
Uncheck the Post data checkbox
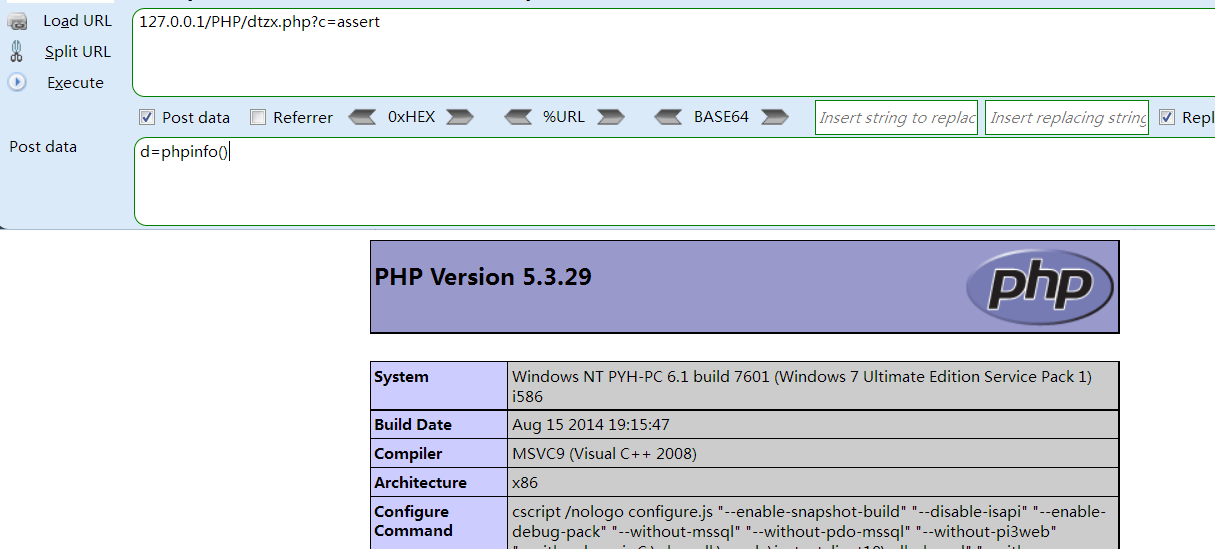point(147,117)
